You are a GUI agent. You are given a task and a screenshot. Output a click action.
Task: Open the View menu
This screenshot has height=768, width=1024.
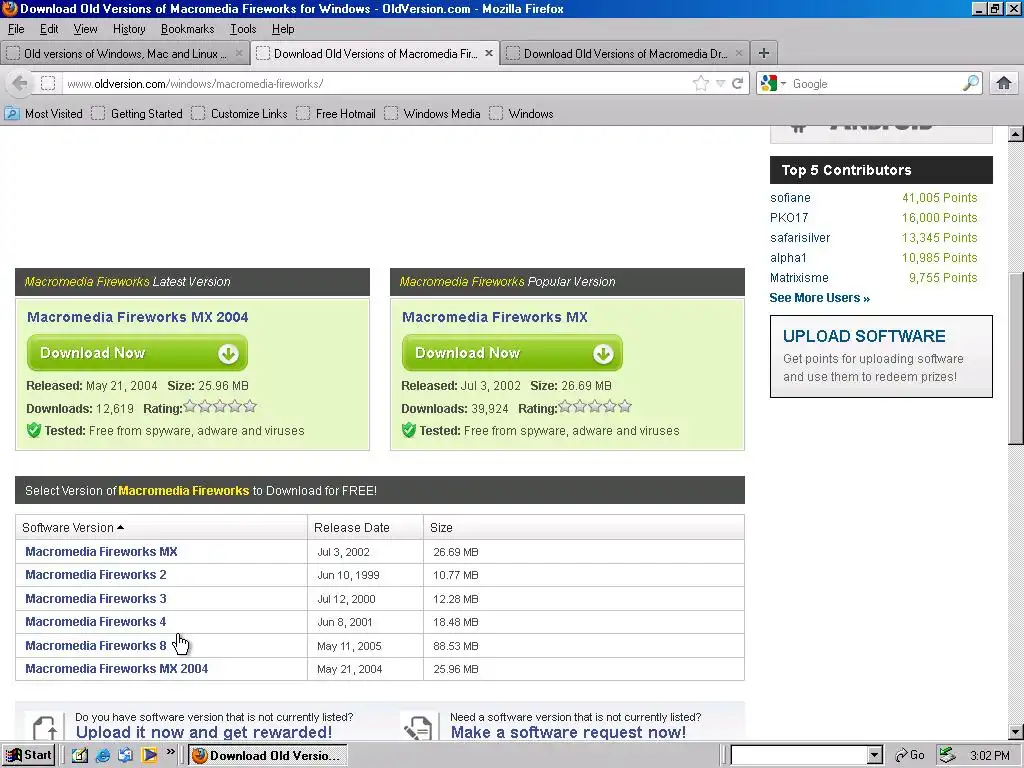pos(85,29)
